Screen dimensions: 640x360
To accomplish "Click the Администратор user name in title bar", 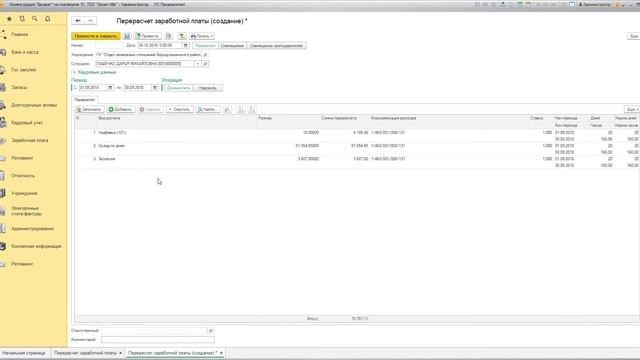I will [596, 4].
